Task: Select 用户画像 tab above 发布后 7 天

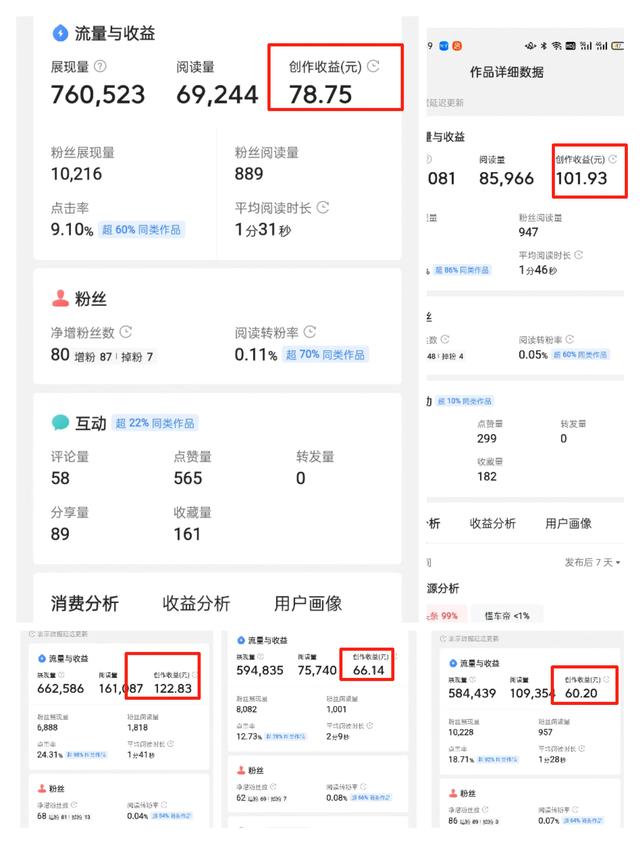Action: pyautogui.click(x=568, y=523)
